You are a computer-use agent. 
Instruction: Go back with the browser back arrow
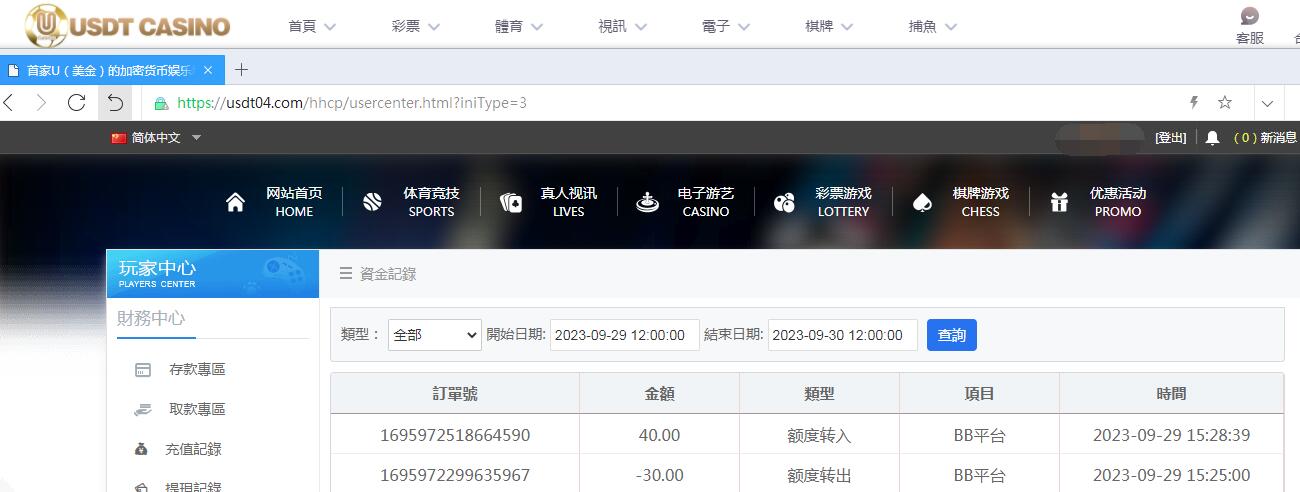(x=9, y=102)
